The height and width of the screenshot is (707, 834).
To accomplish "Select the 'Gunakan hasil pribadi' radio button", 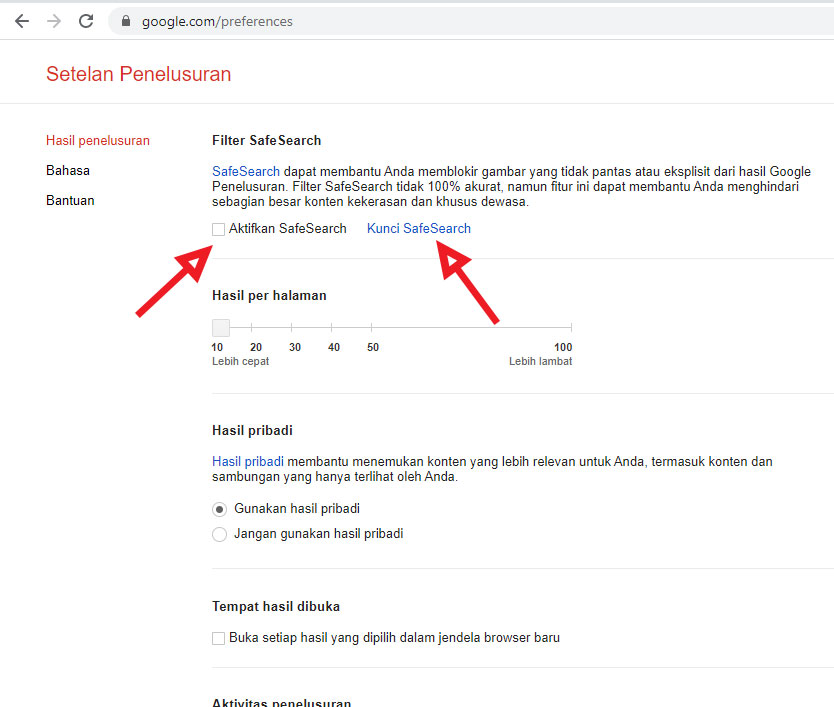I will pos(219,510).
